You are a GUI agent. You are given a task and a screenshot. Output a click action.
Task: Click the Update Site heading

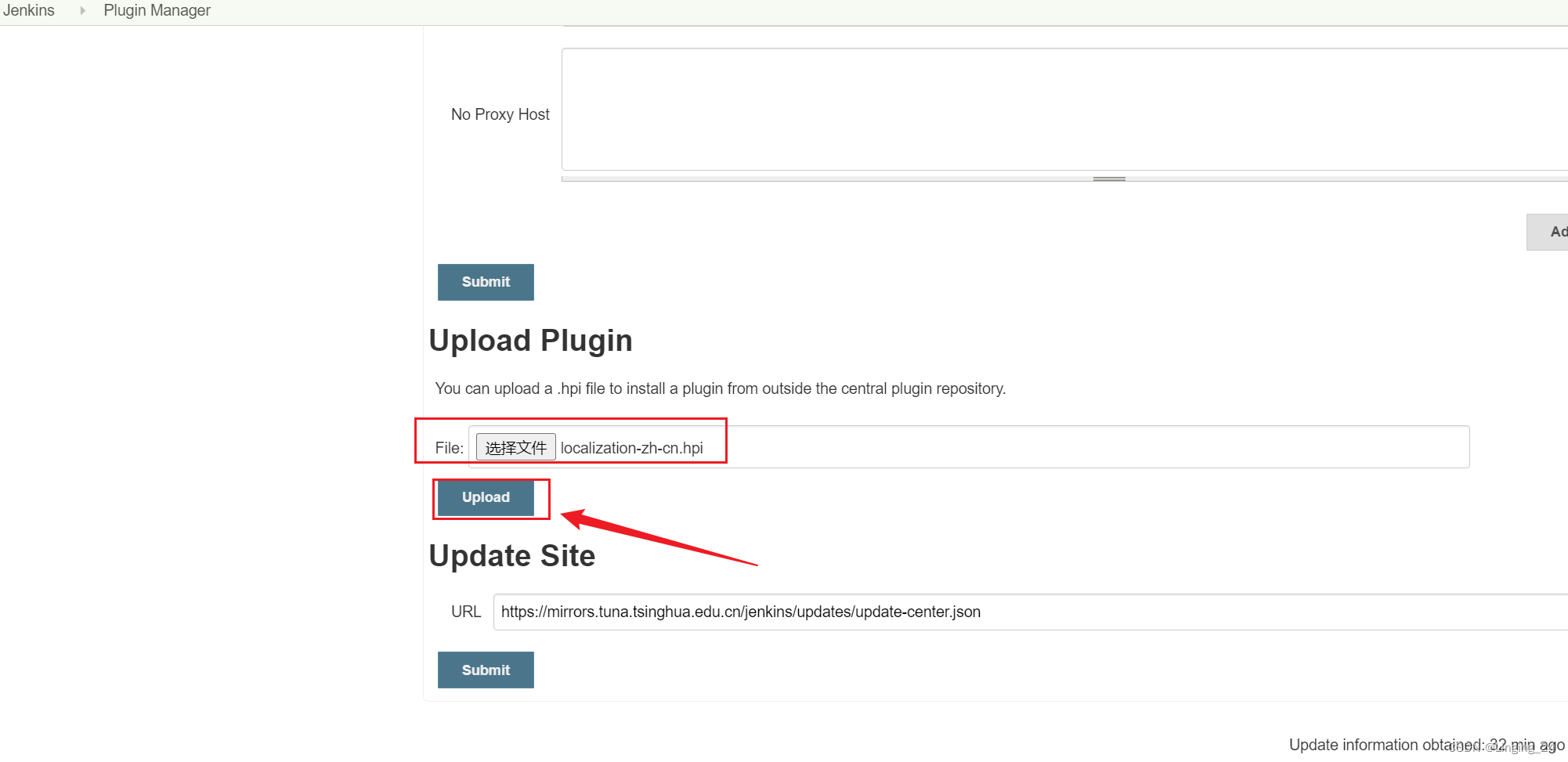(512, 556)
